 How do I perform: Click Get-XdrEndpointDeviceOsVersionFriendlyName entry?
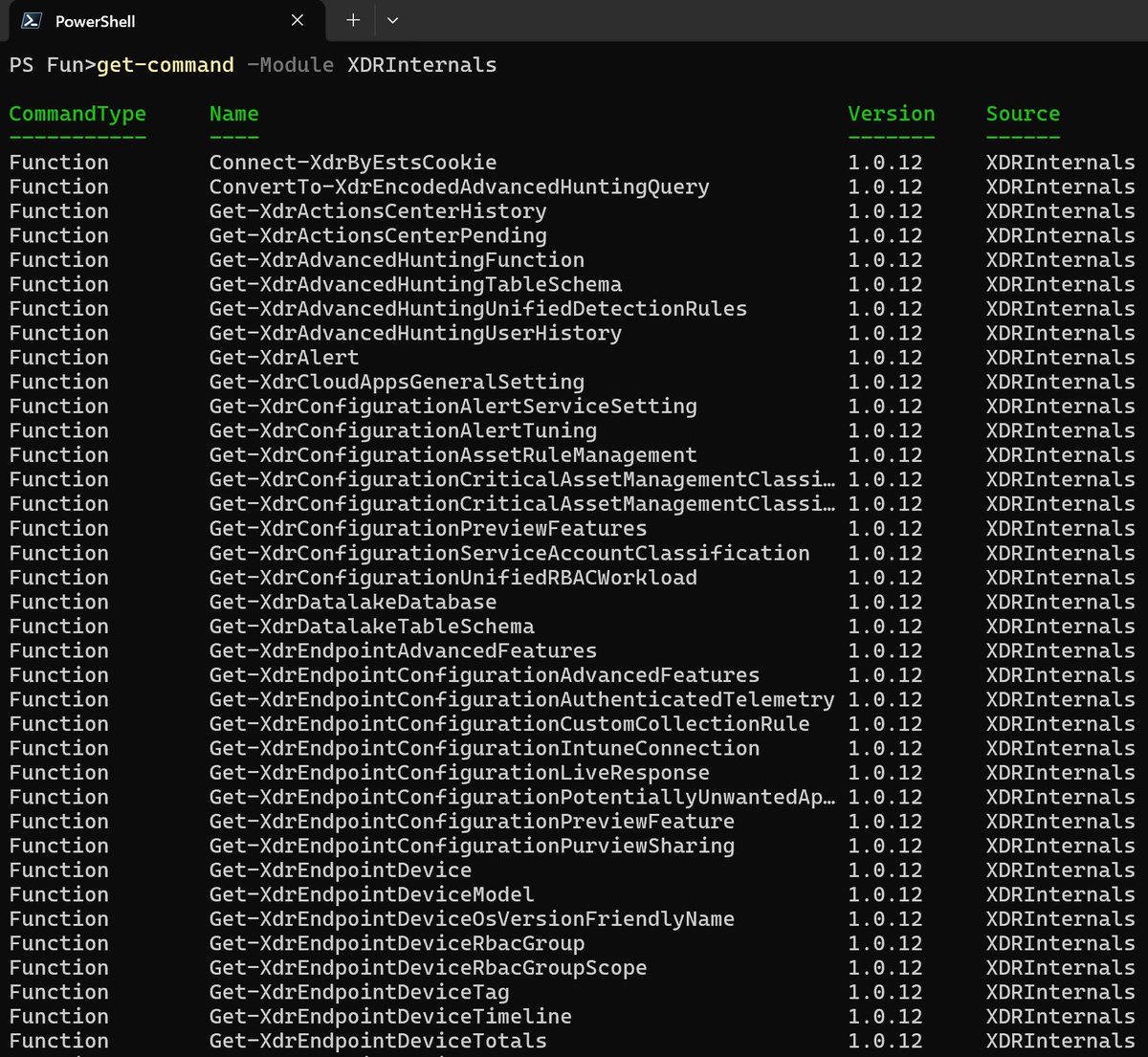[472, 919]
